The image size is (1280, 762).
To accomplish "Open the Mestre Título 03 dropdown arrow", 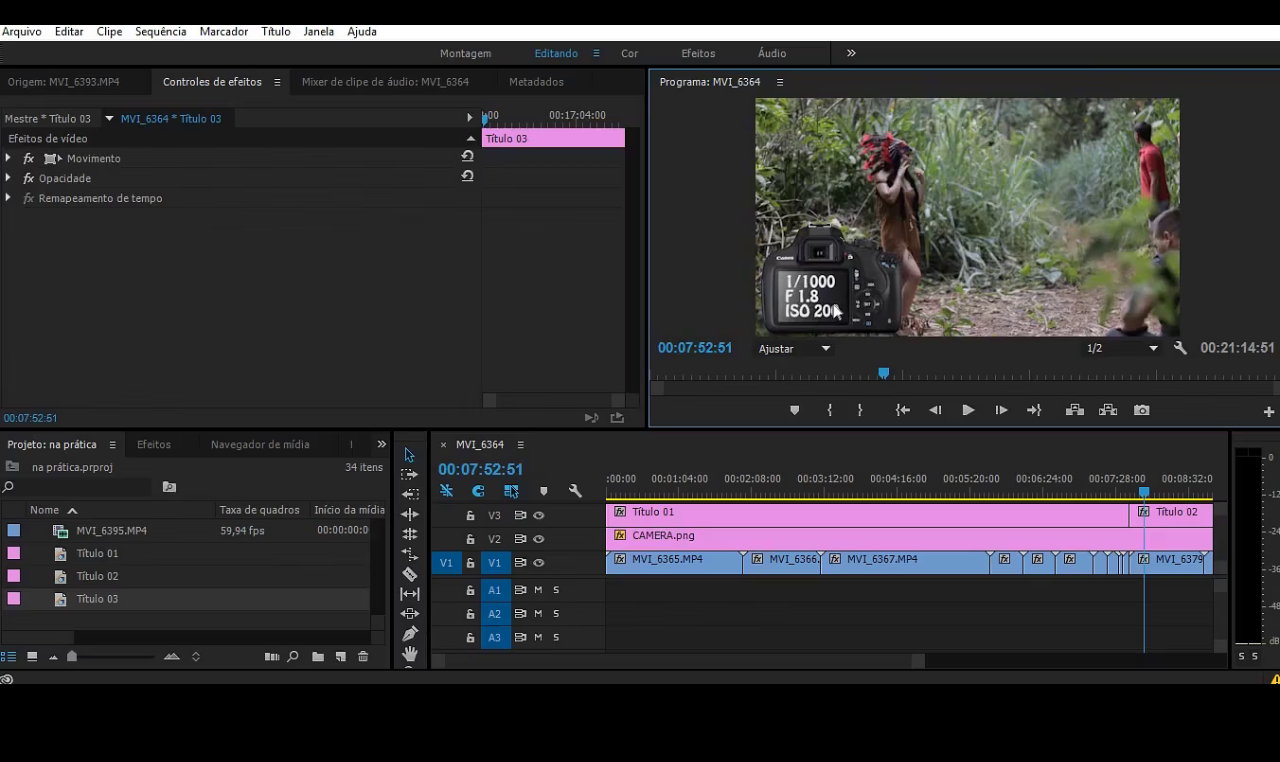I will [x=109, y=118].
